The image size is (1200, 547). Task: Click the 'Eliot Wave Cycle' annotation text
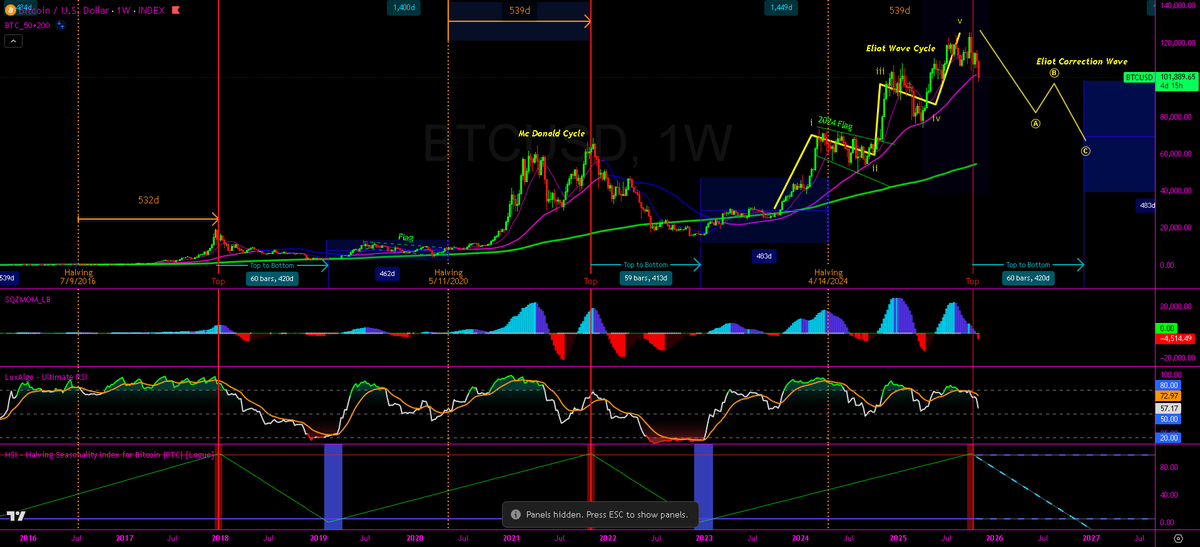(x=900, y=48)
